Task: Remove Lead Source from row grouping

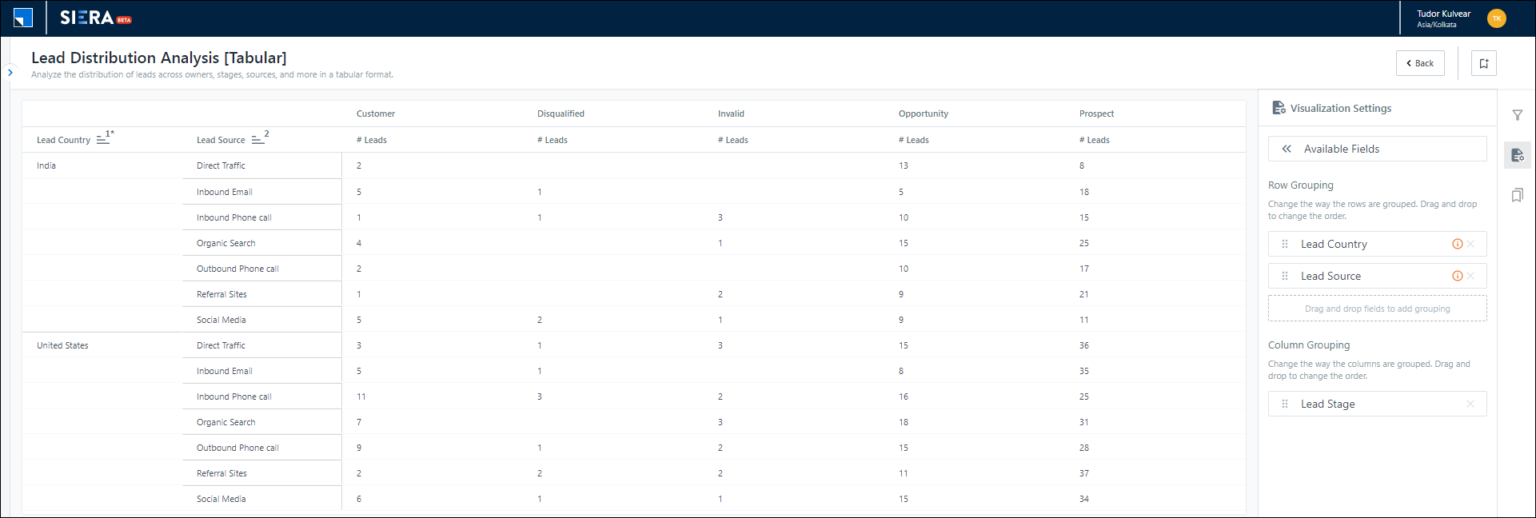Action: [x=1470, y=276]
